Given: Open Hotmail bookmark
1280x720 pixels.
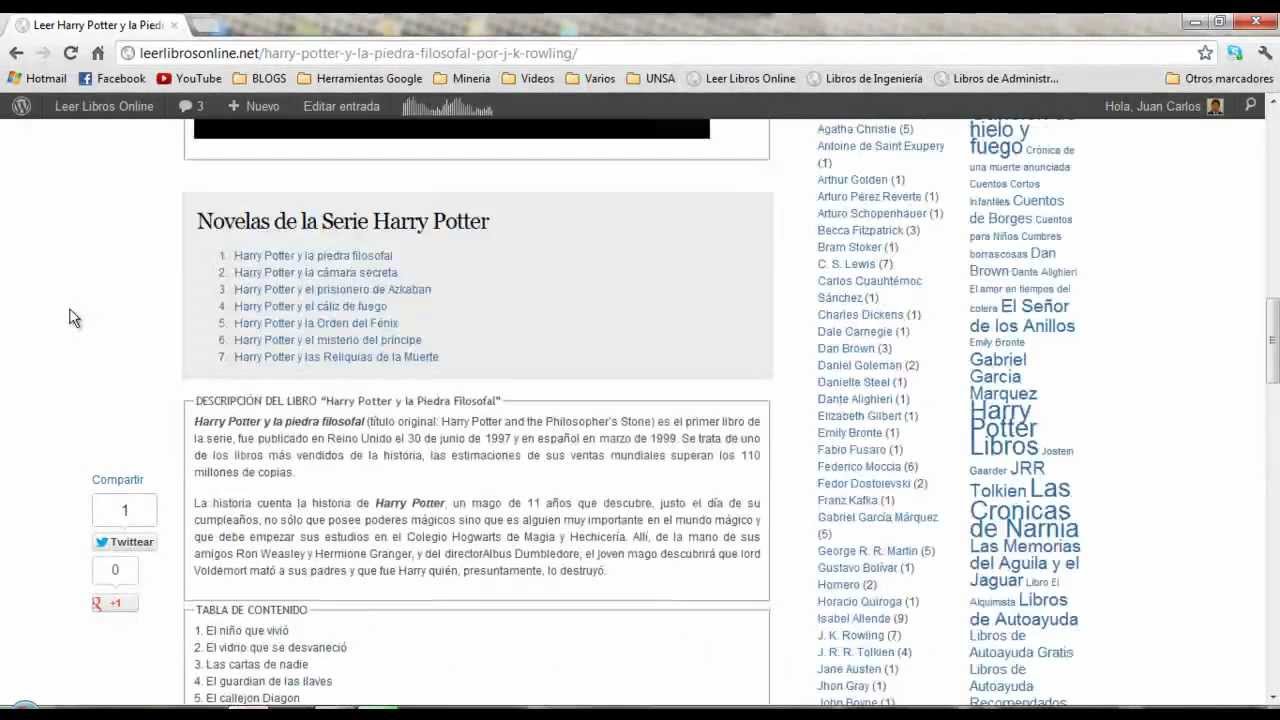Looking at the screenshot, I should pos(37,78).
